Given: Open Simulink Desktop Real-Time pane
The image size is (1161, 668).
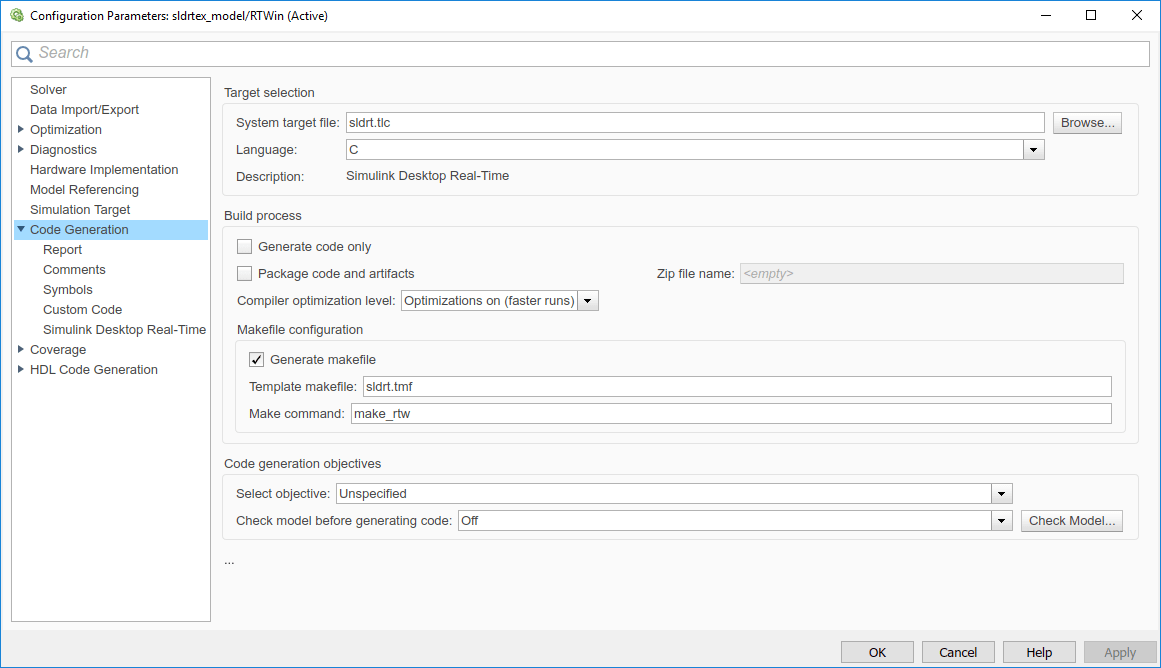Looking at the screenshot, I should coord(124,330).
